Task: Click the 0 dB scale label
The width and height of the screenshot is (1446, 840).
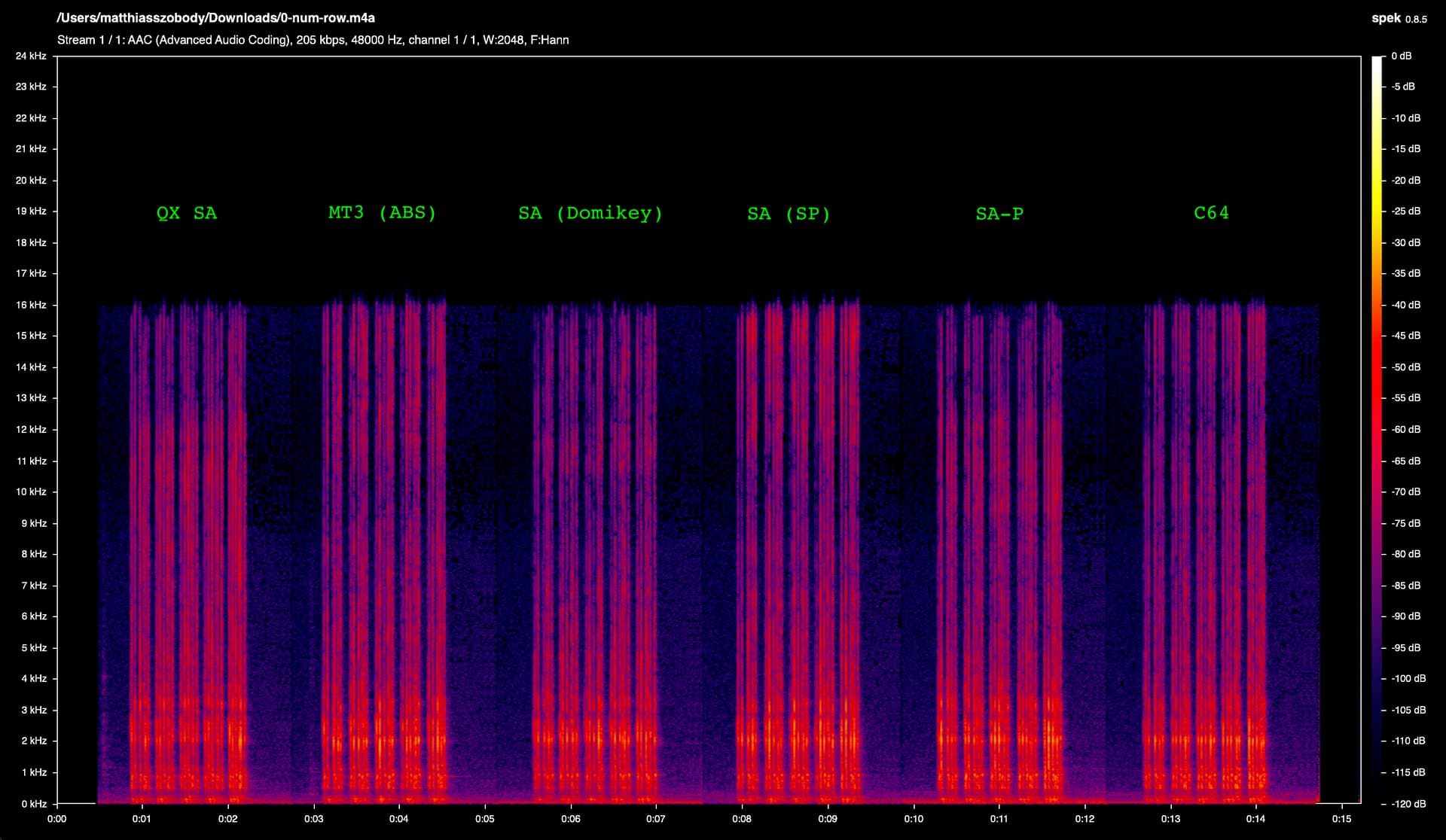Action: [1401, 56]
